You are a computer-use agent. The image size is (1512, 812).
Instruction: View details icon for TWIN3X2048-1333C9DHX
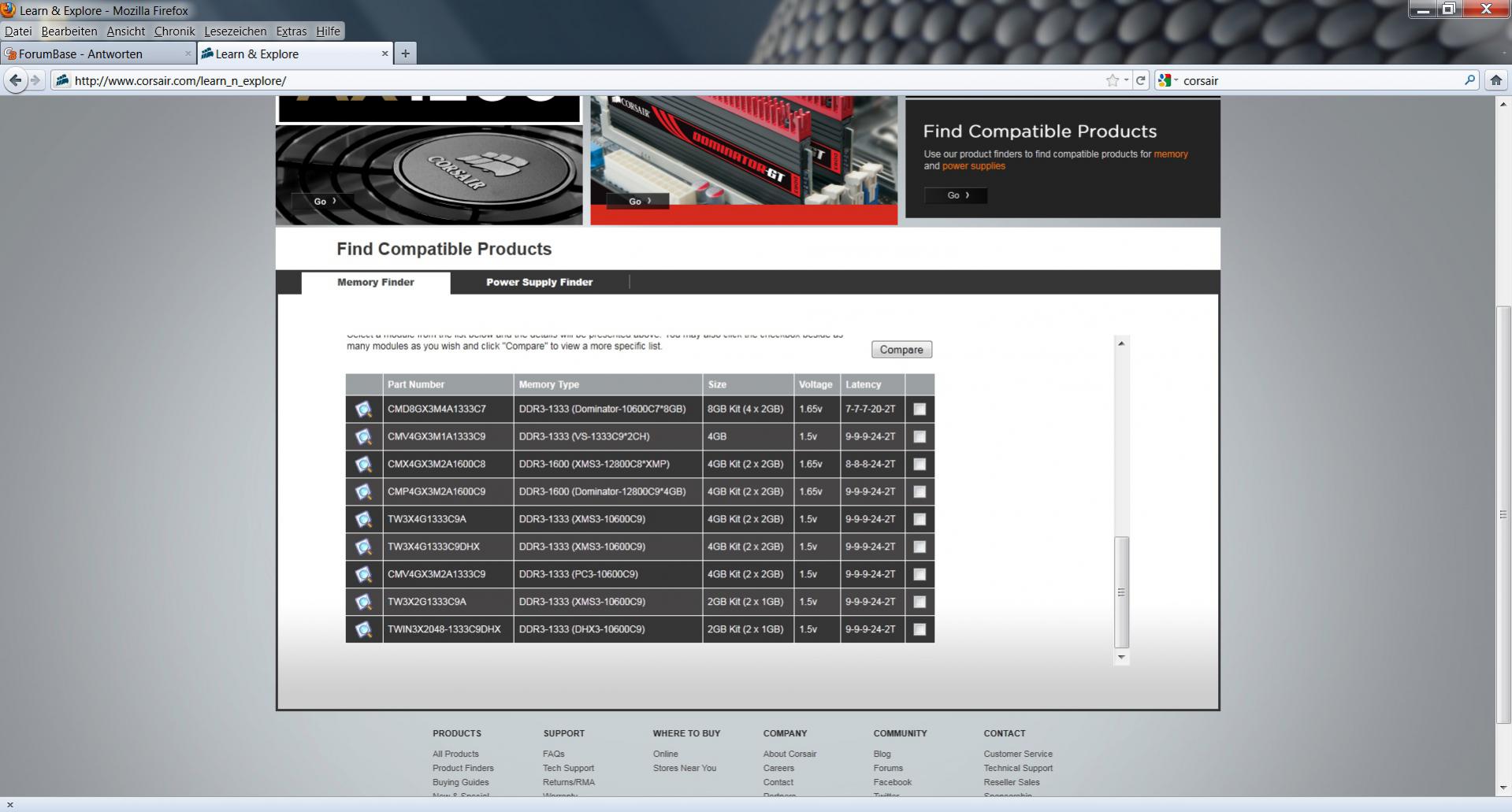pos(363,629)
